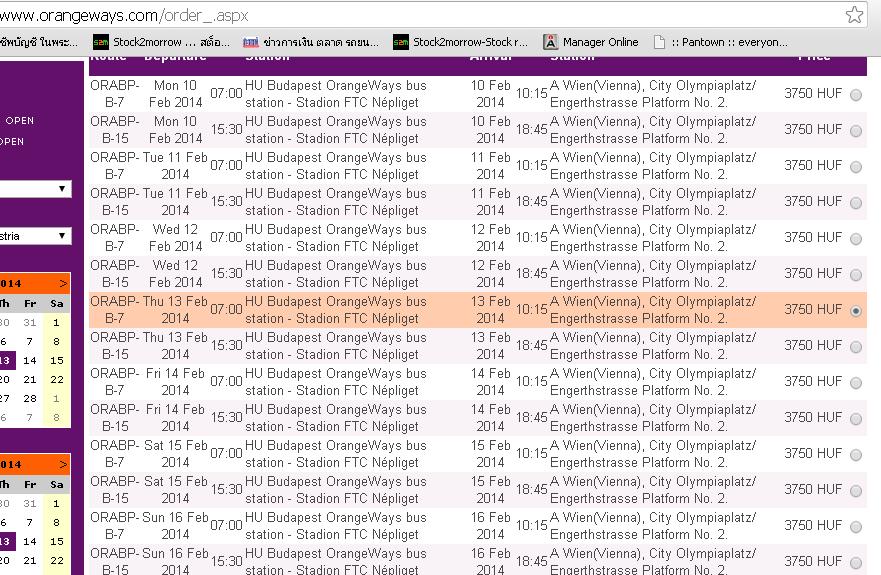
Task: Click the browser address bar URL
Action: 124,15
